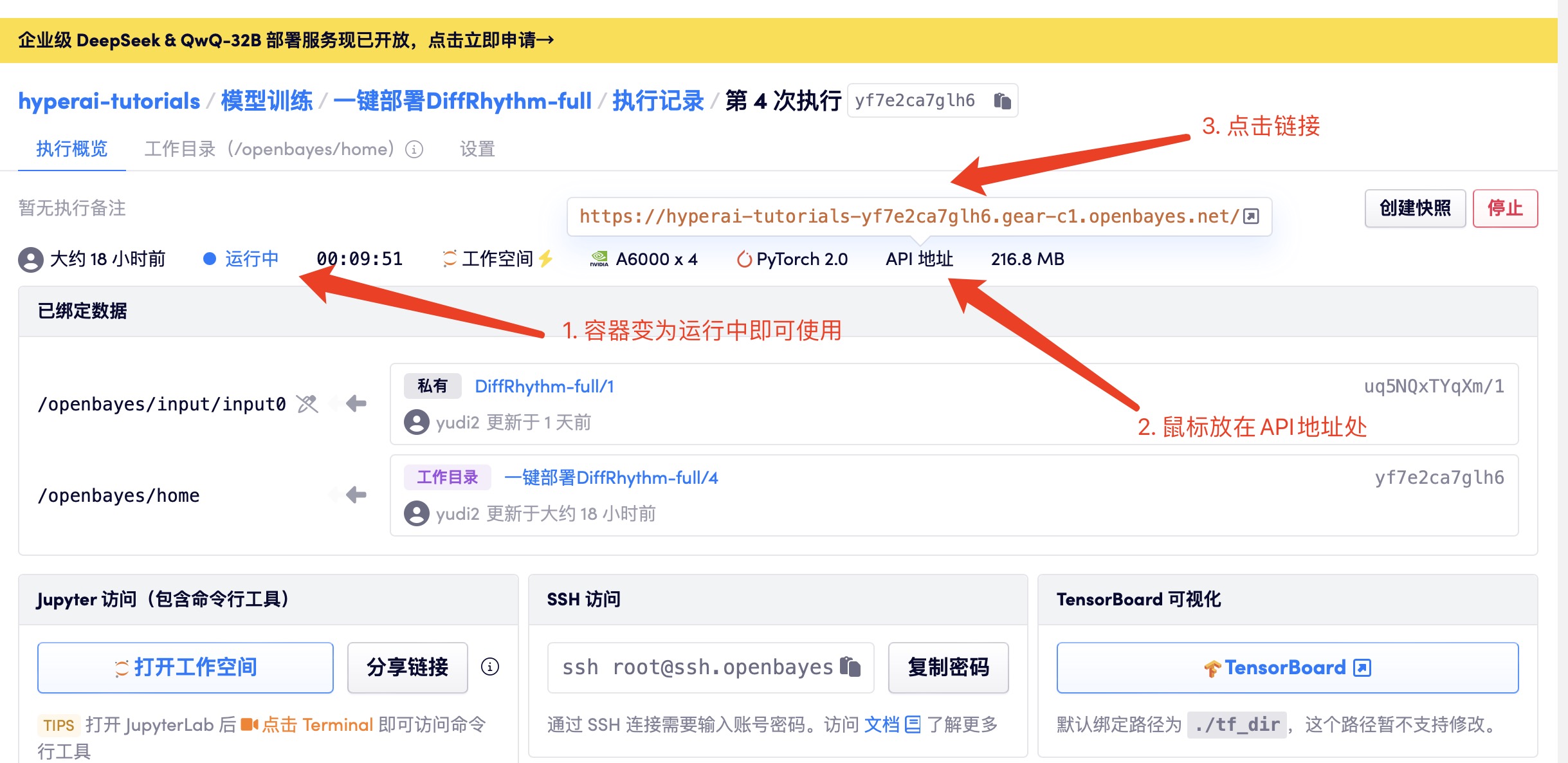
Task: Click the 打开工作空间 button
Action: pos(185,667)
